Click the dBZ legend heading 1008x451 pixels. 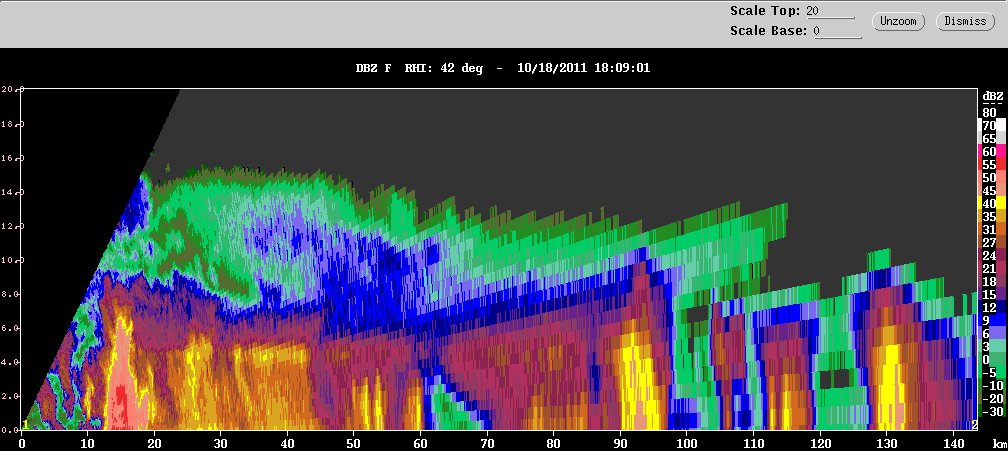[x=993, y=96]
